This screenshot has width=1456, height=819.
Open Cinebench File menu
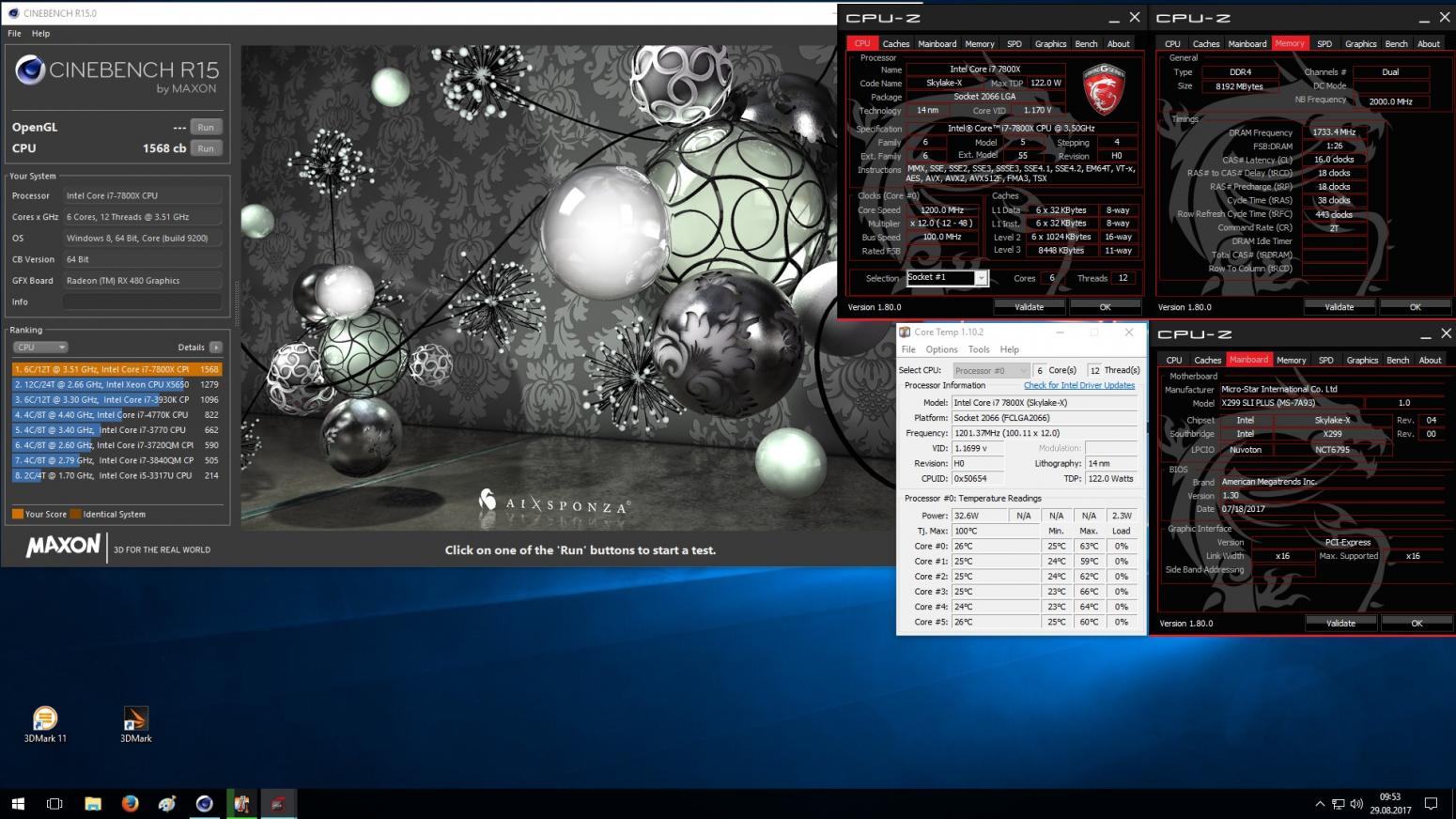[14, 33]
